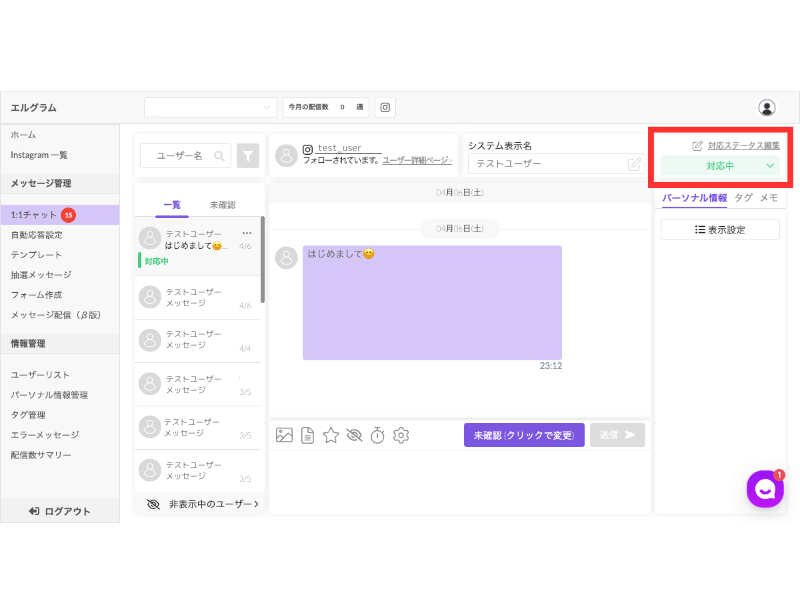The width and height of the screenshot is (800, 600).
Task: Open the ユーザー詳細ページ link
Action: 417,160
